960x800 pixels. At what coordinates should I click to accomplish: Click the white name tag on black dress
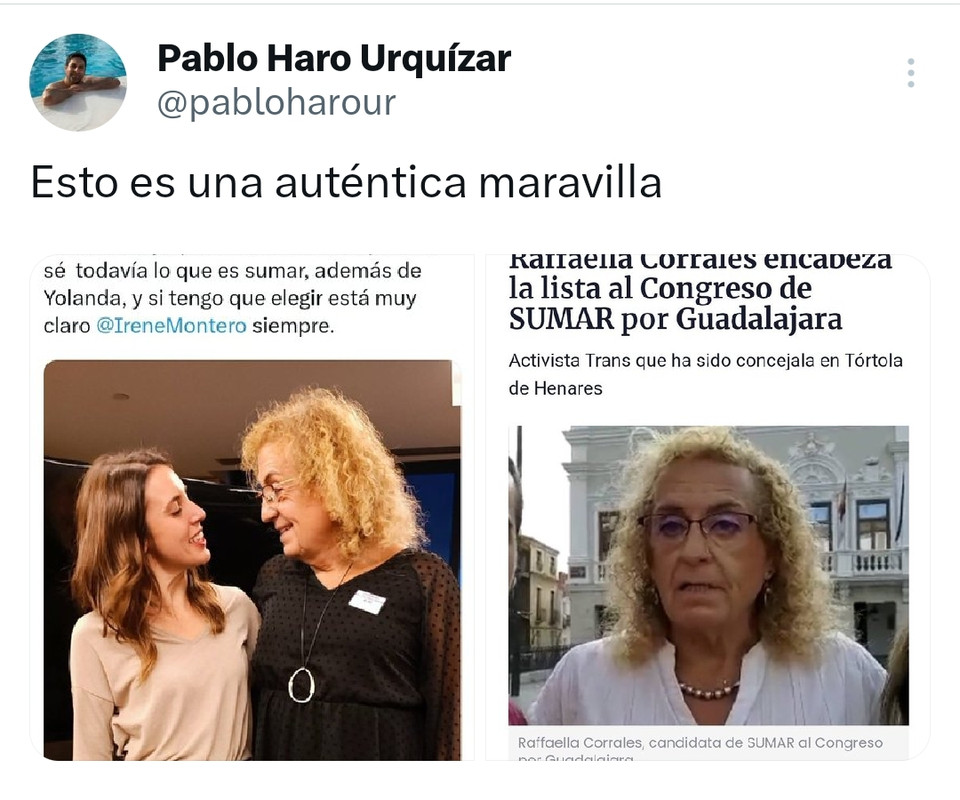(367, 602)
